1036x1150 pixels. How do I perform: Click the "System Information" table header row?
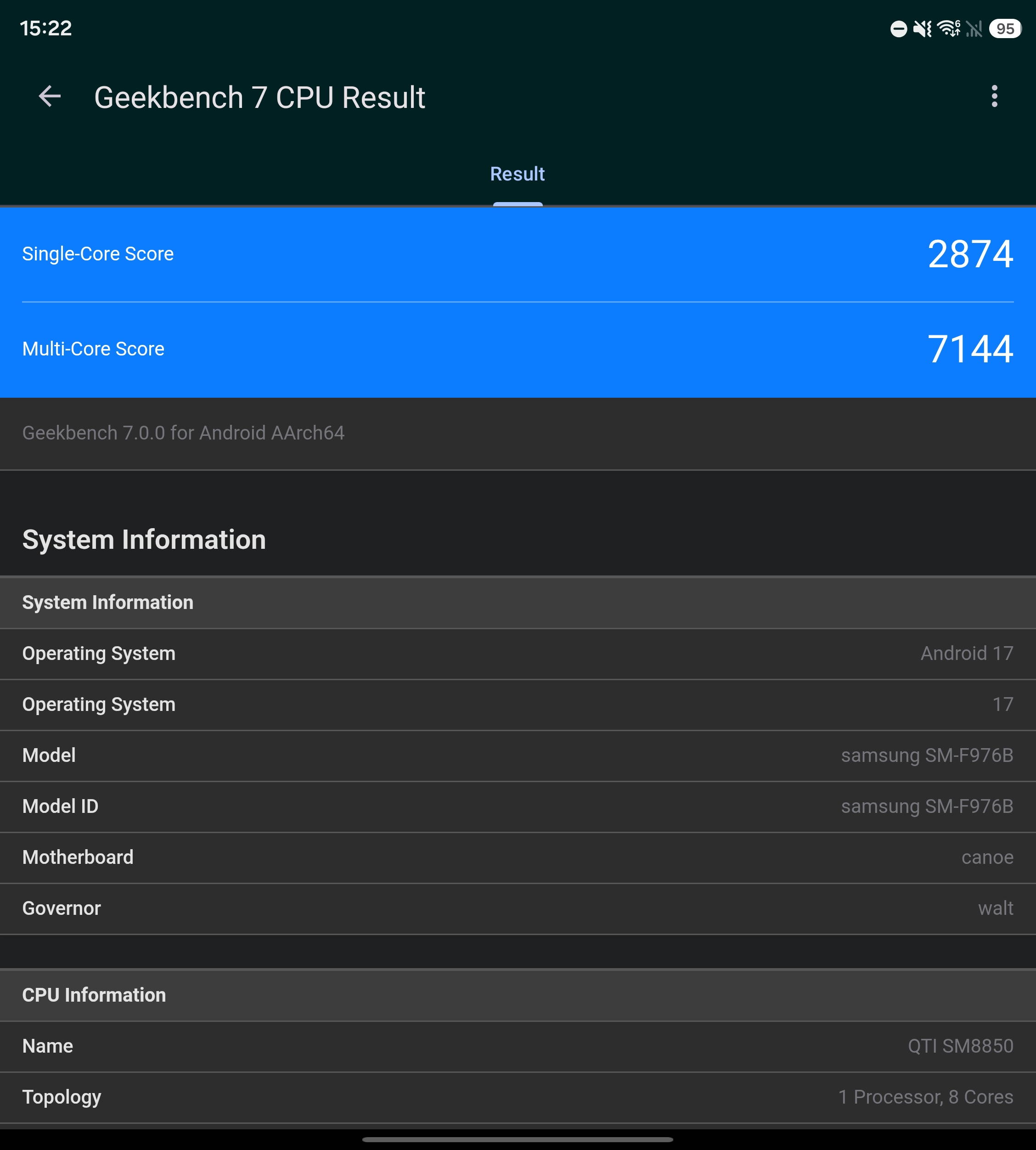(x=518, y=603)
